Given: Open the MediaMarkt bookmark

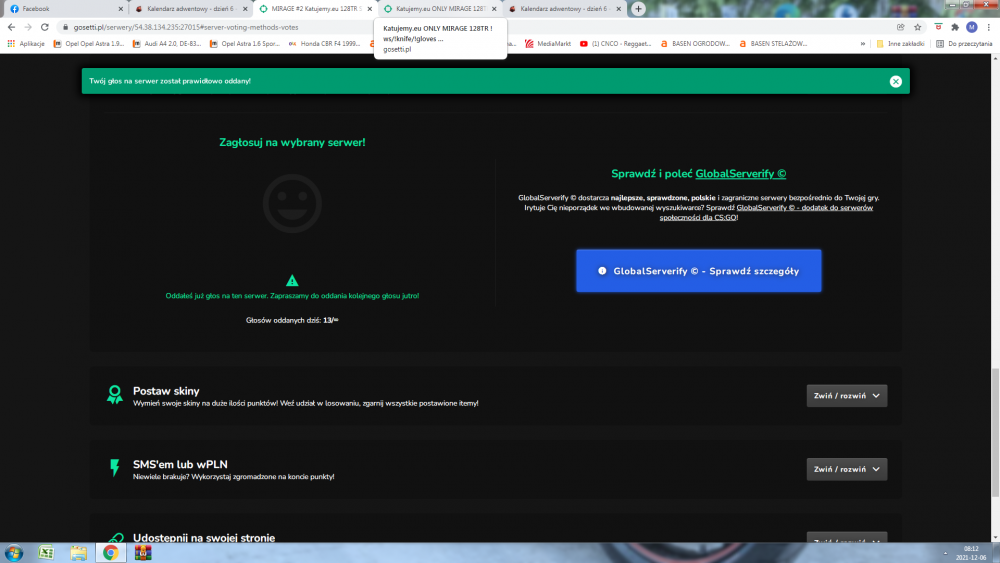Looking at the screenshot, I should click(x=548, y=44).
